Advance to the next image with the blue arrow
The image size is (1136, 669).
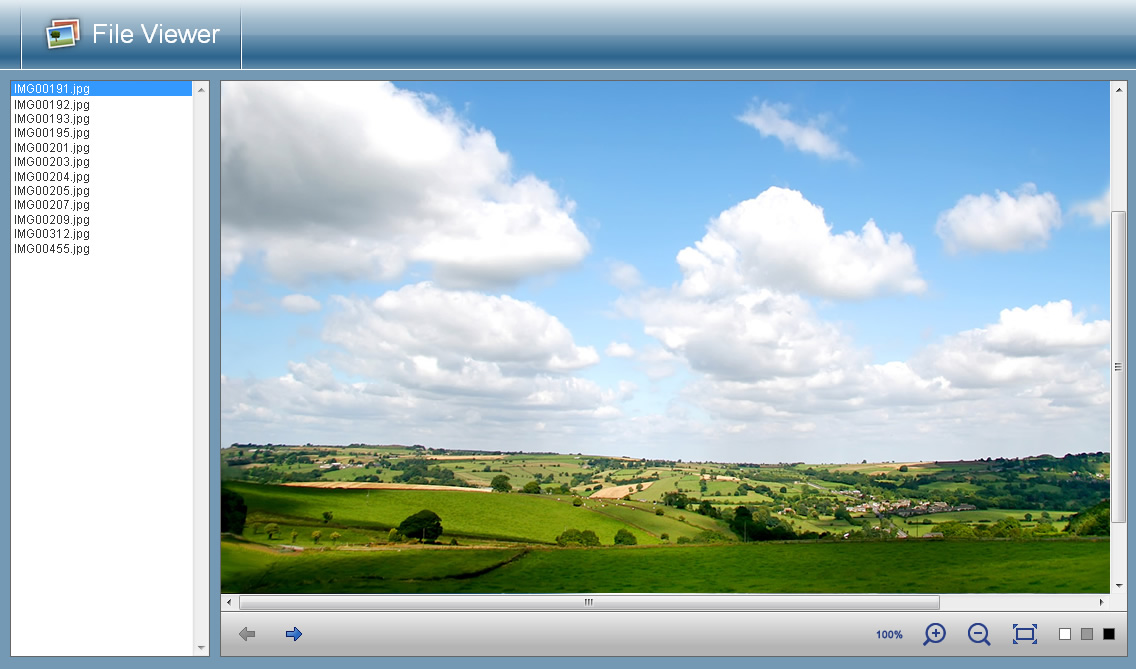point(293,634)
